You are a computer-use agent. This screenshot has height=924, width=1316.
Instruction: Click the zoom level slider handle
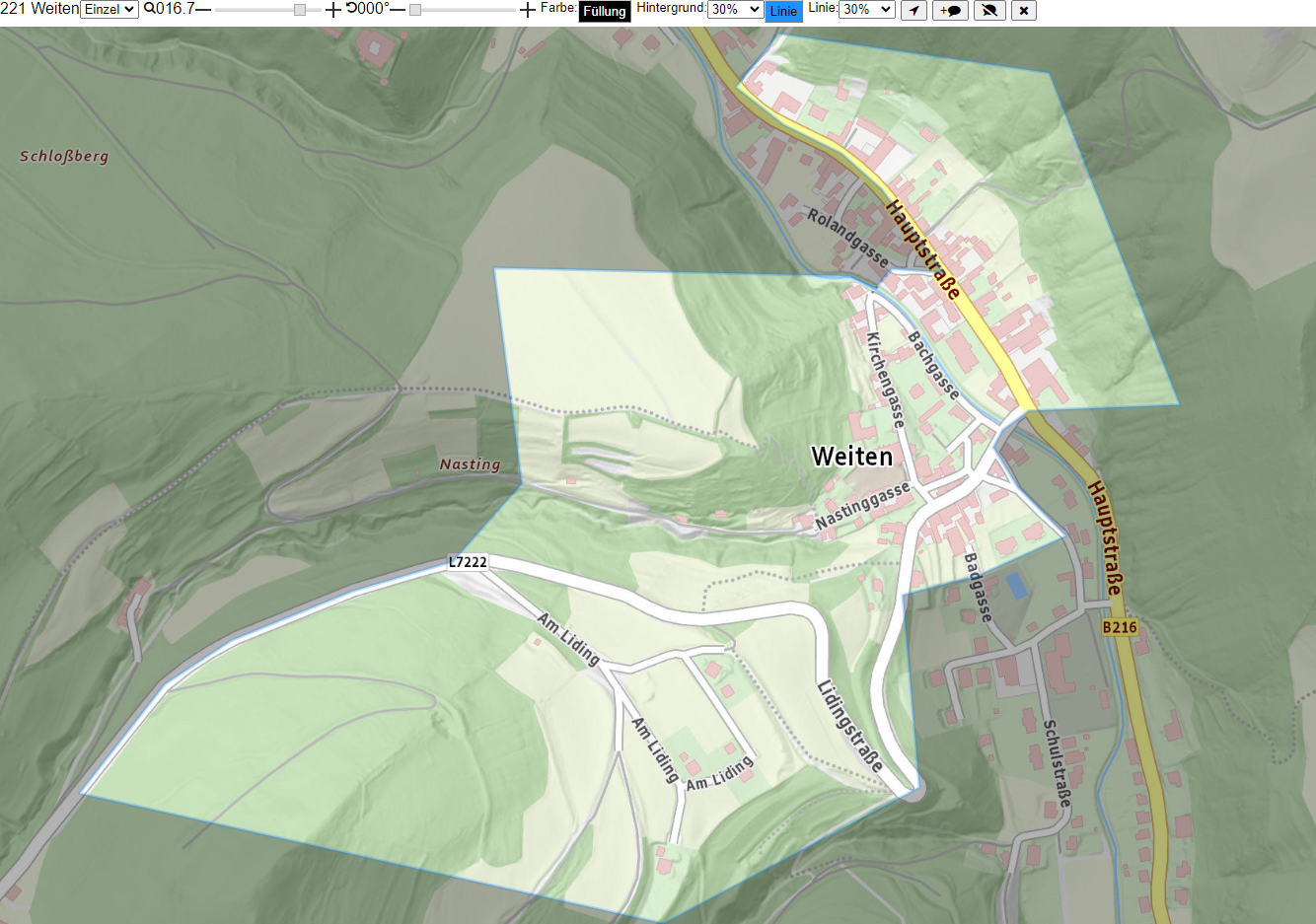300,10
